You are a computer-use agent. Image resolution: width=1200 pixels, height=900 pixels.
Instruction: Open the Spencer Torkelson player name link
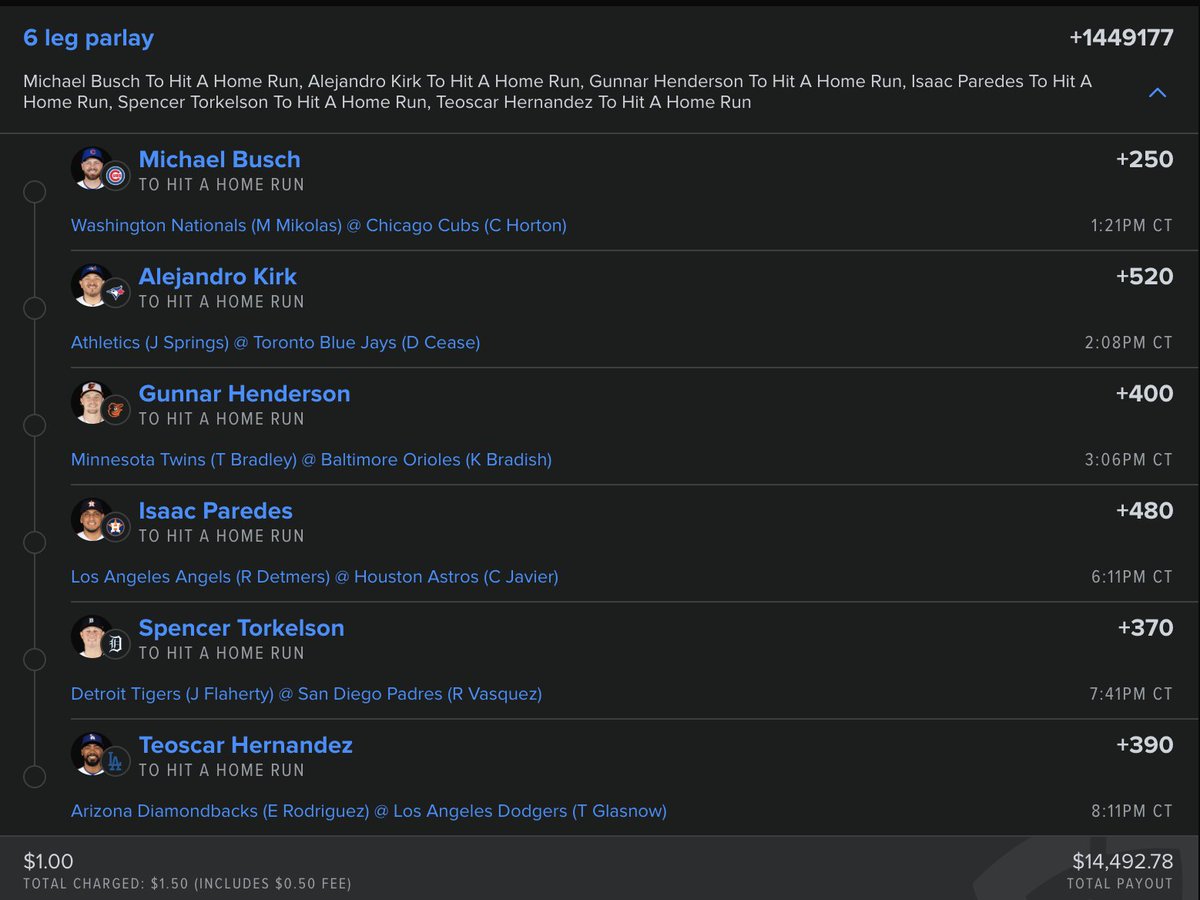241,628
